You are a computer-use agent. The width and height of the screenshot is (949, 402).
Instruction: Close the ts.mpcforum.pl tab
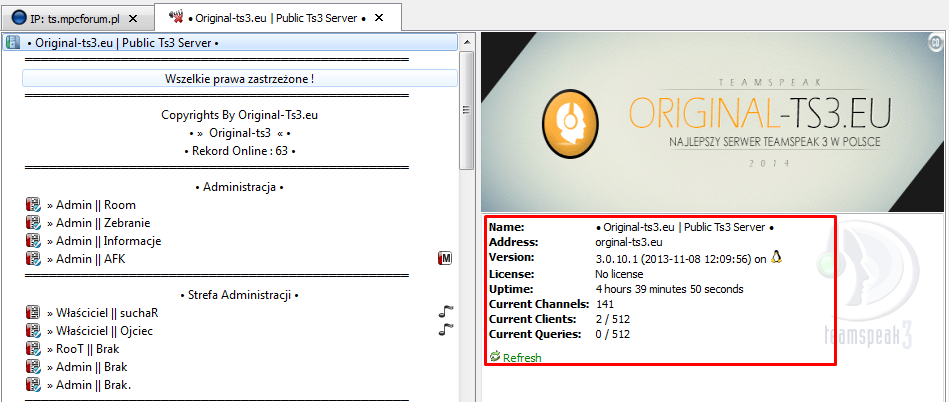(133, 18)
